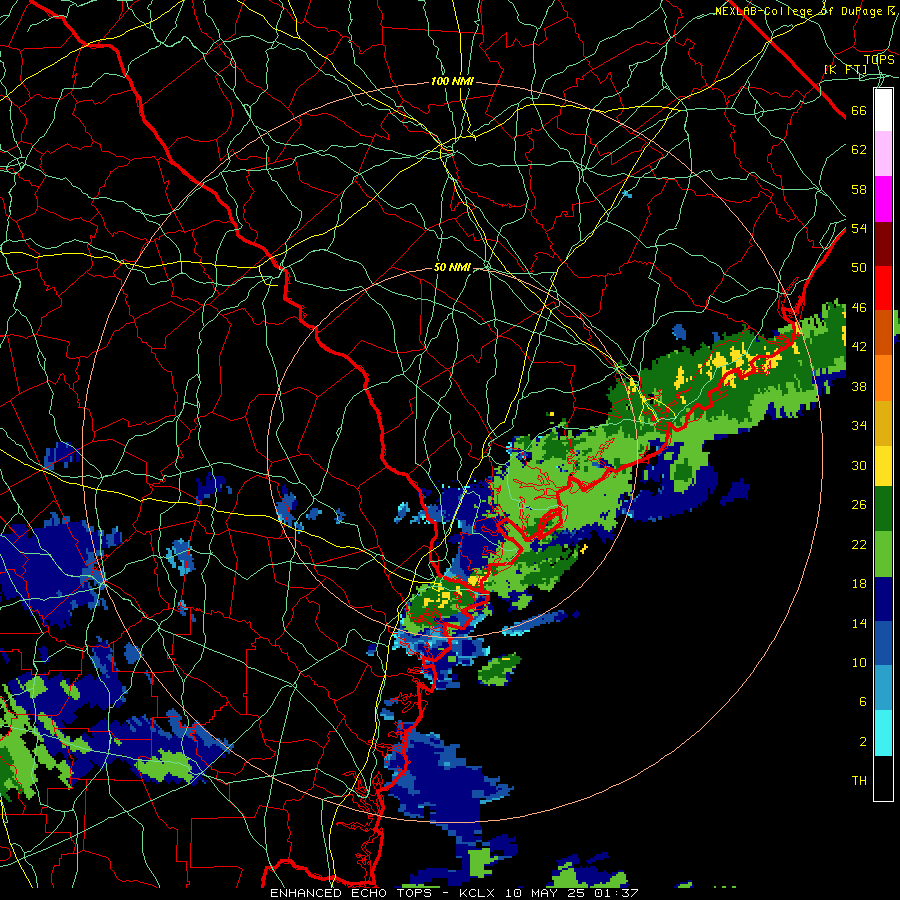Pick the dark green legend swatch beside 26
The height and width of the screenshot is (900, 900).
pos(883,509)
